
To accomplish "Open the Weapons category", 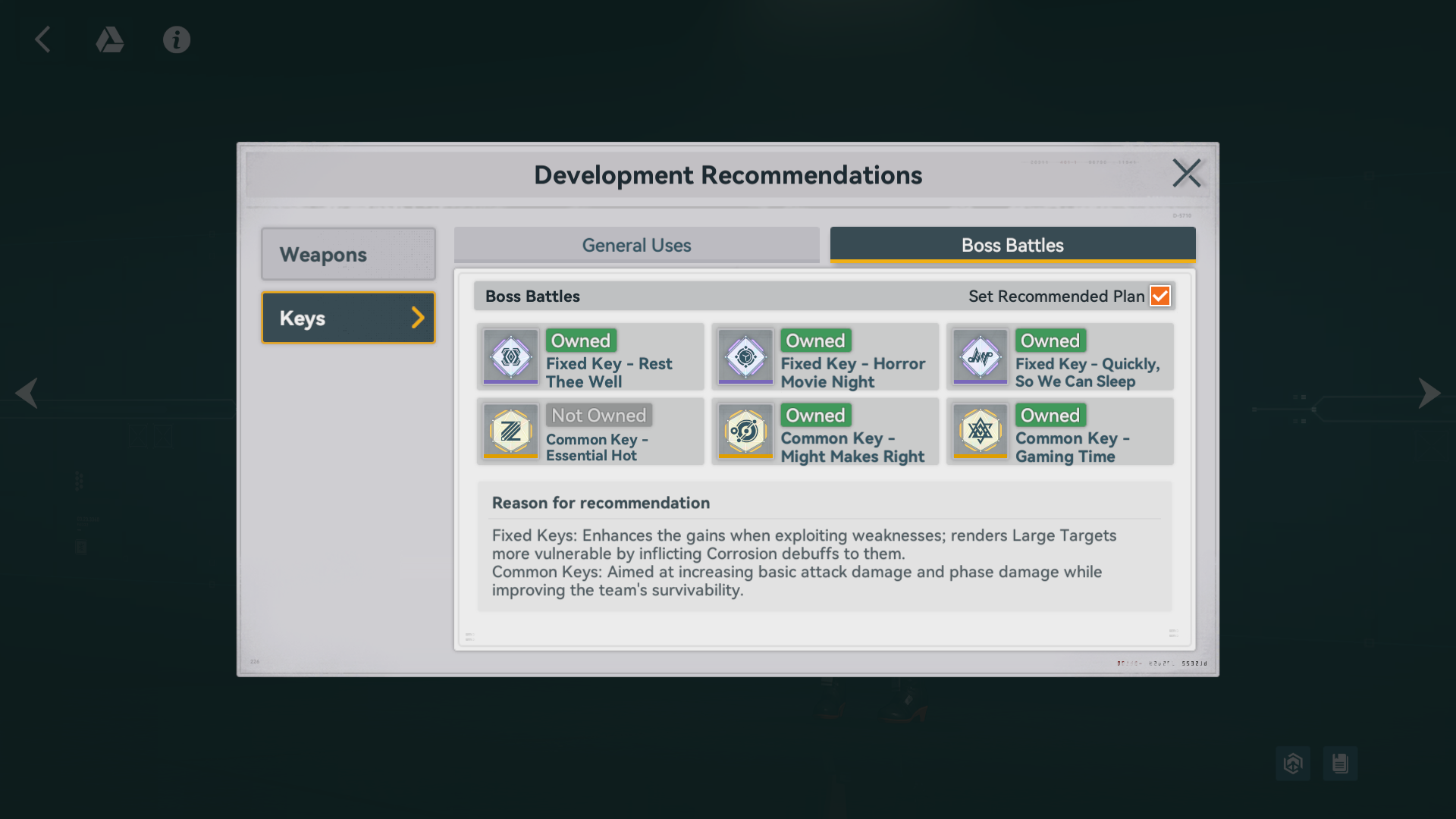I will point(348,255).
